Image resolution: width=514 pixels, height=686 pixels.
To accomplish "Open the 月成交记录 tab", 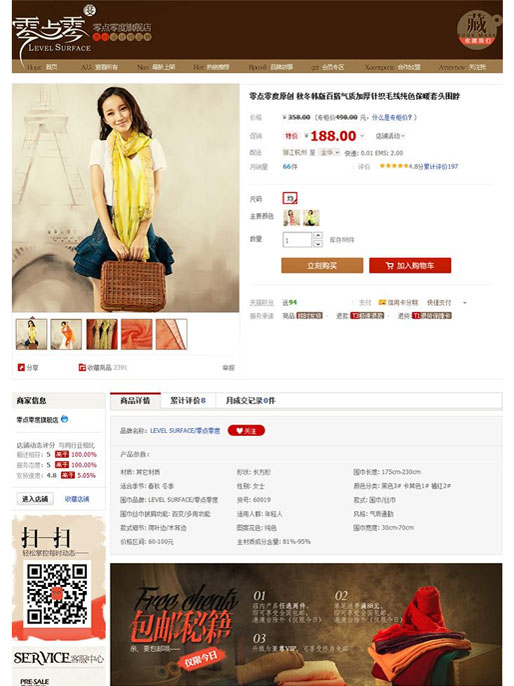I will point(251,400).
